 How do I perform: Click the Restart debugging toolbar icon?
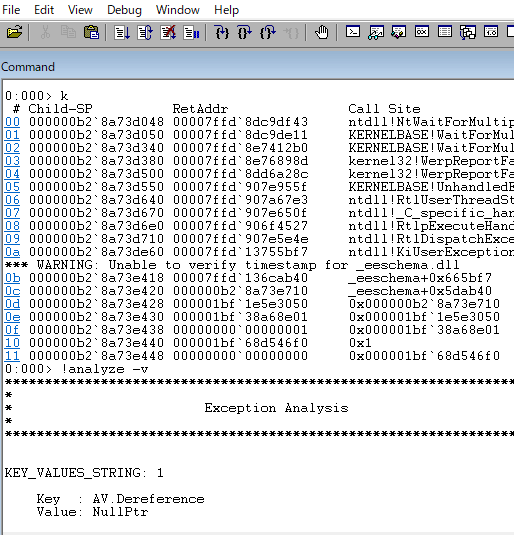coord(145,33)
